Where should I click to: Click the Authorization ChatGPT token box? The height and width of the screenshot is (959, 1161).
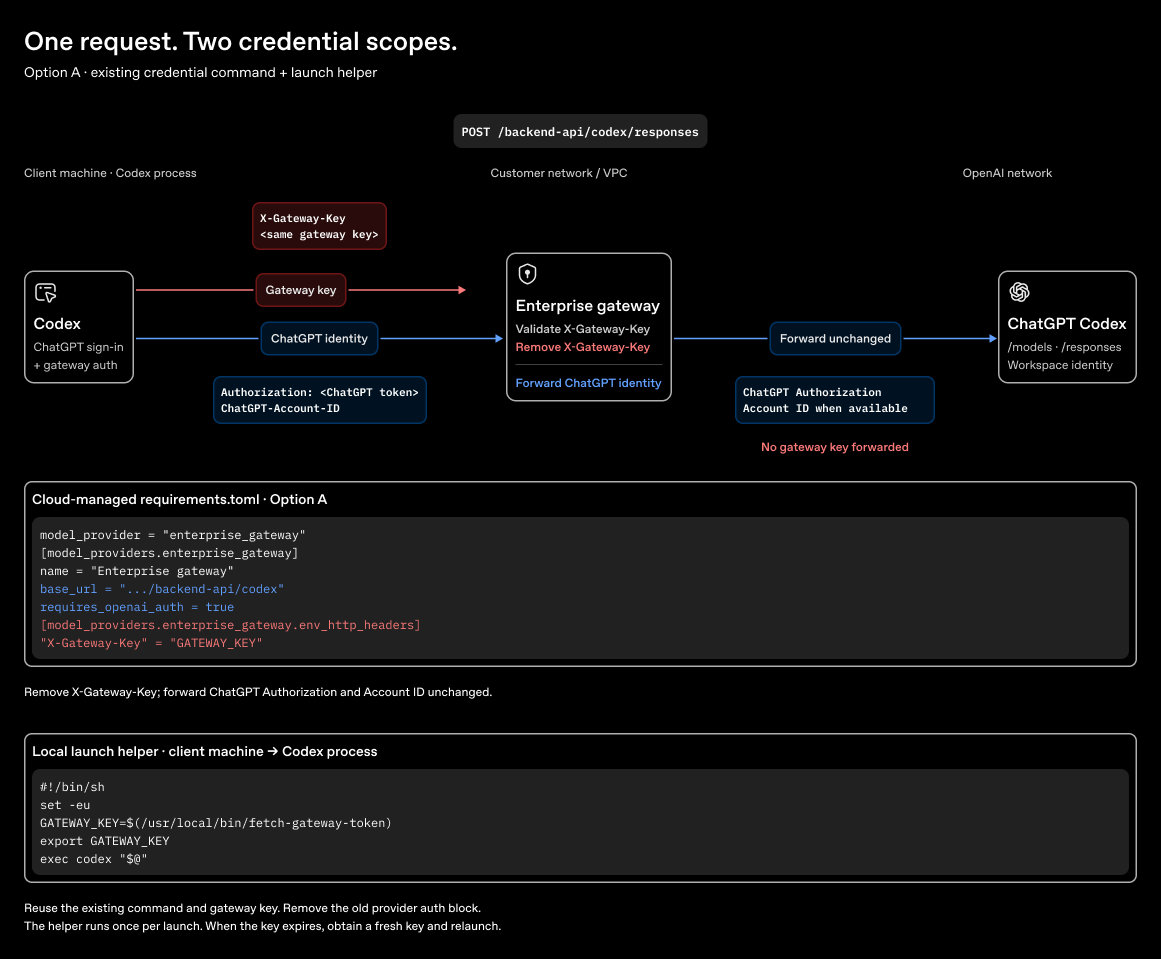click(320, 400)
